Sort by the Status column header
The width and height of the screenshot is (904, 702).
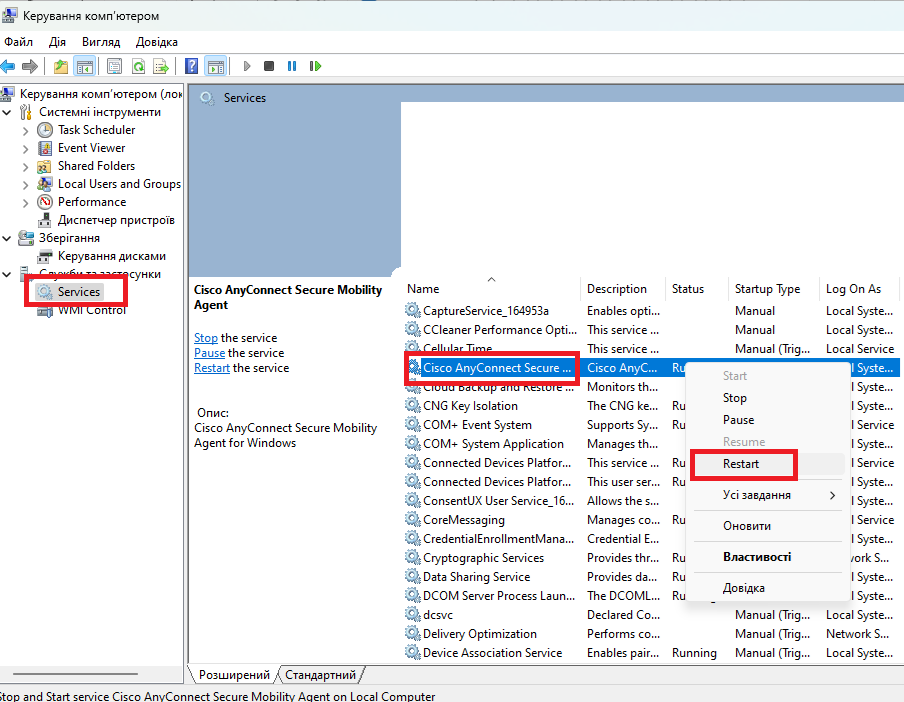(x=696, y=289)
